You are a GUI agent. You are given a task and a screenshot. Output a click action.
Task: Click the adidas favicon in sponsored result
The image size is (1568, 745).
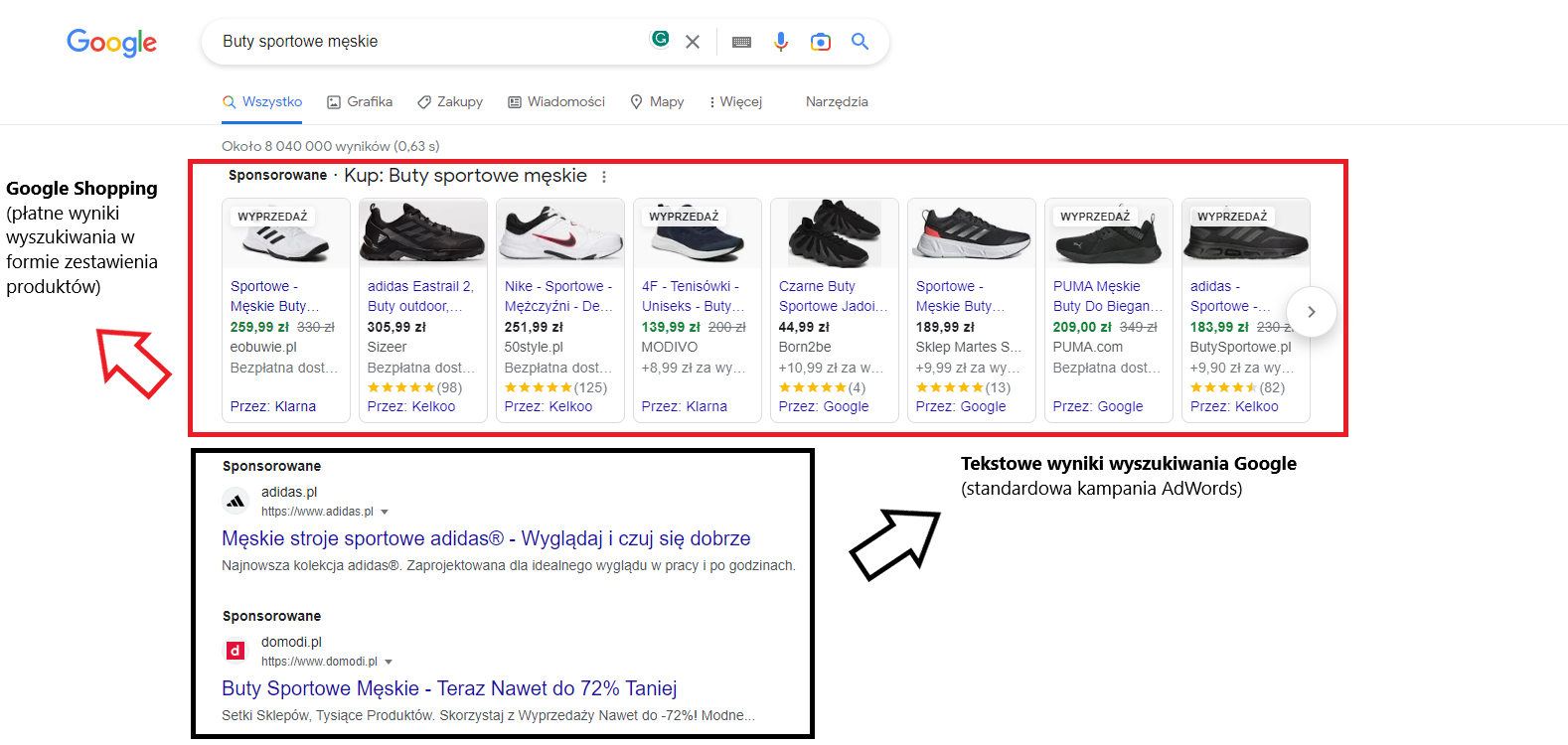(x=235, y=501)
